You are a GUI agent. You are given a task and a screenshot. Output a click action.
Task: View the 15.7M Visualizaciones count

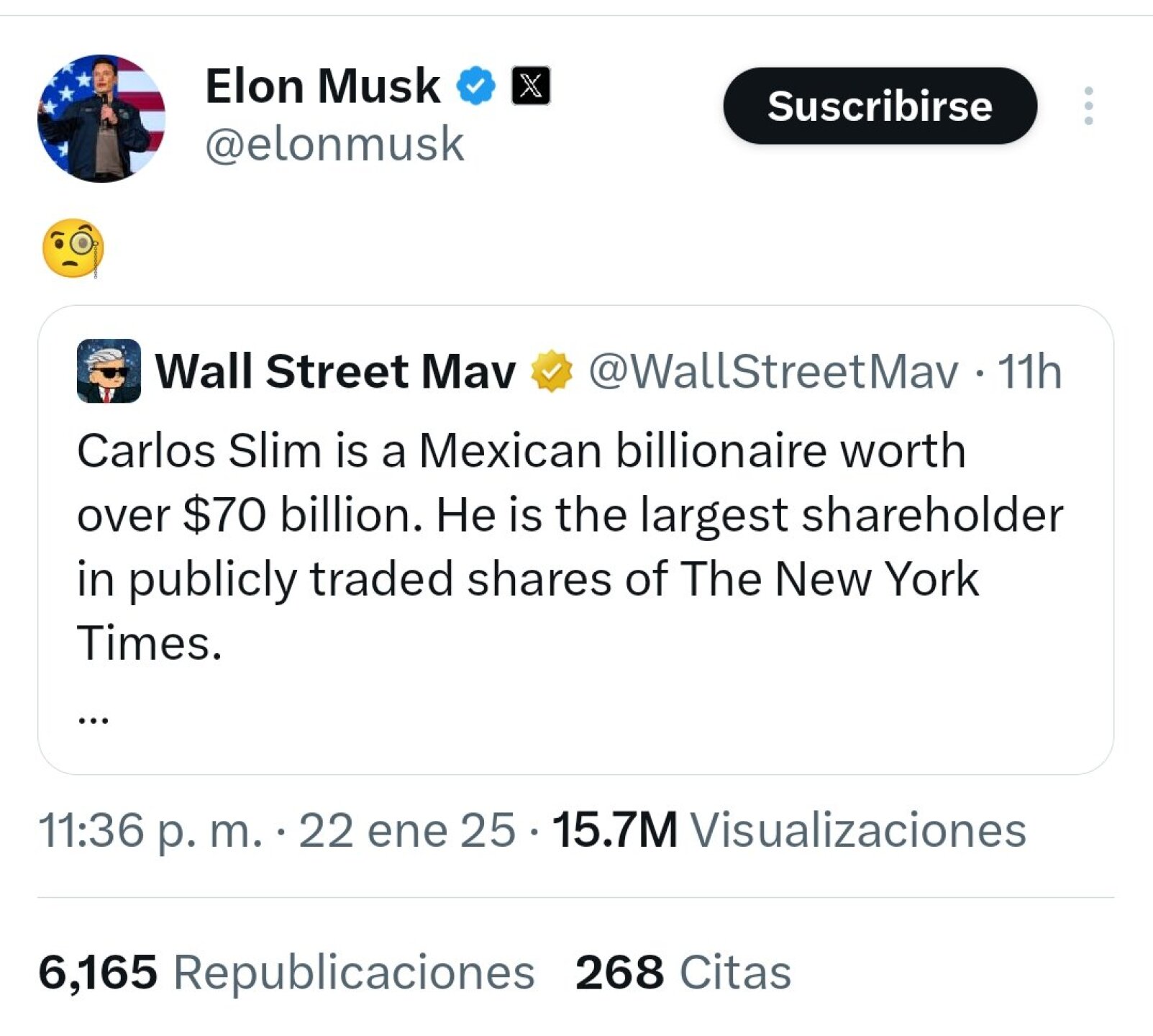point(788,830)
